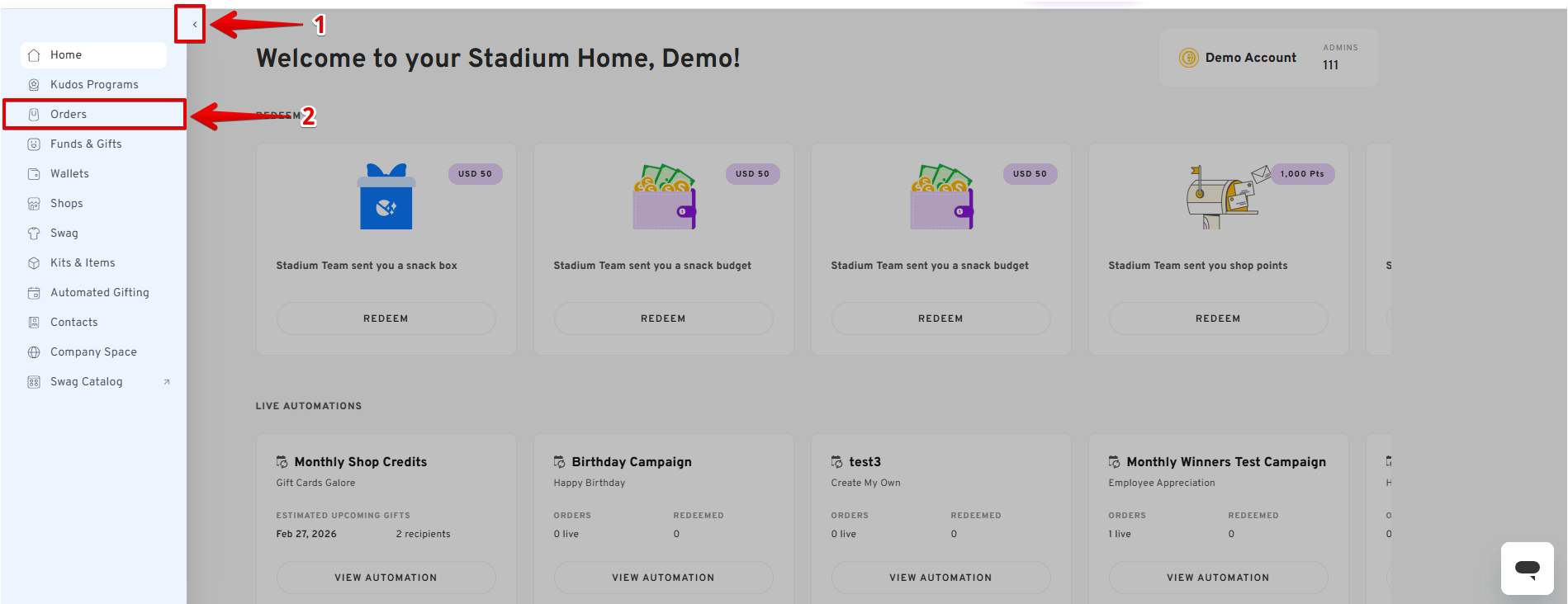Click the Kits & Items box icon

coord(34,263)
